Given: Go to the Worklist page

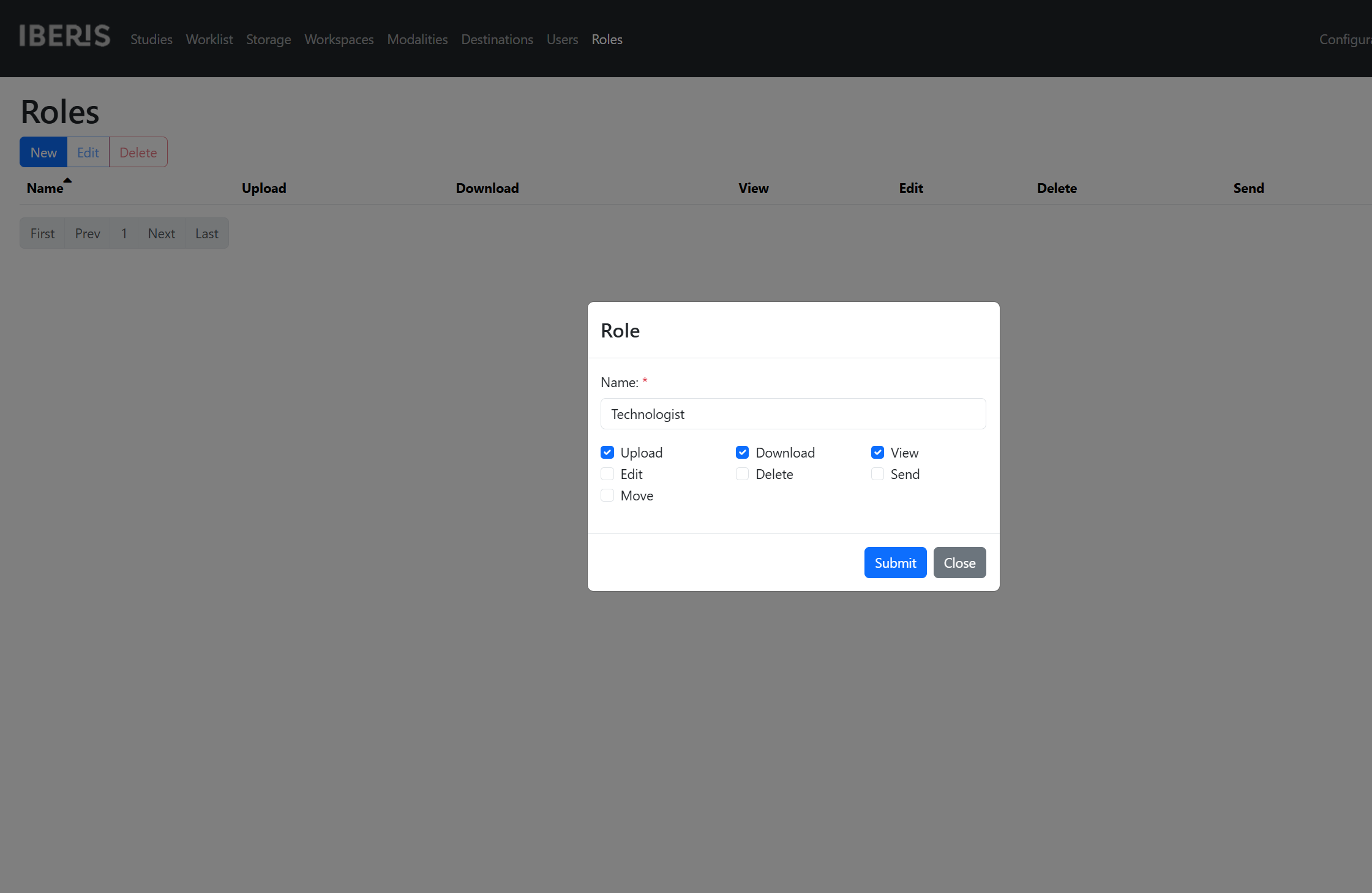Looking at the screenshot, I should tap(209, 39).
